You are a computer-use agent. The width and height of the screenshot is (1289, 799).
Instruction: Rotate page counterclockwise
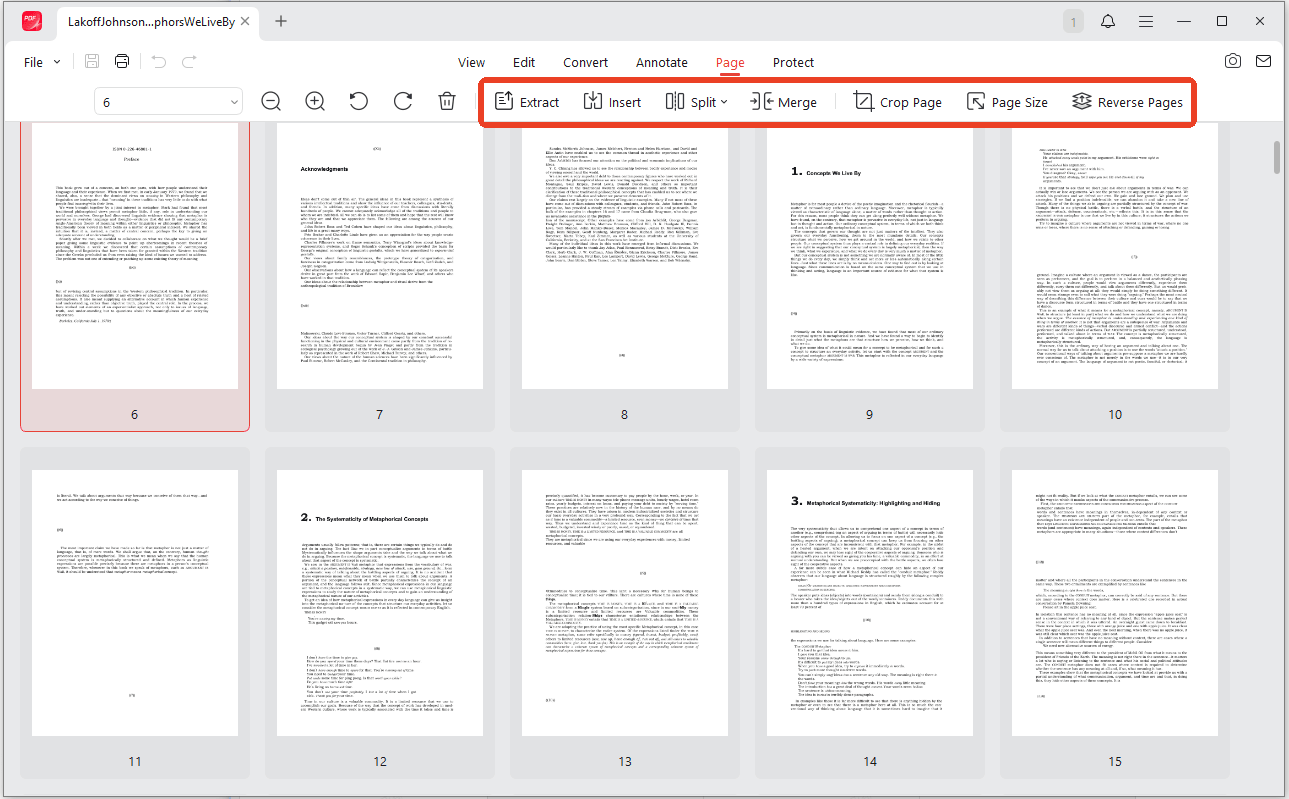pyautogui.click(x=358, y=101)
